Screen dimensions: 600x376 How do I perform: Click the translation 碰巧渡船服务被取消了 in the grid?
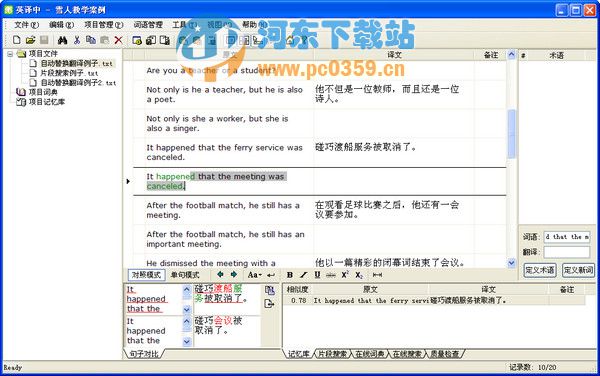(366, 147)
